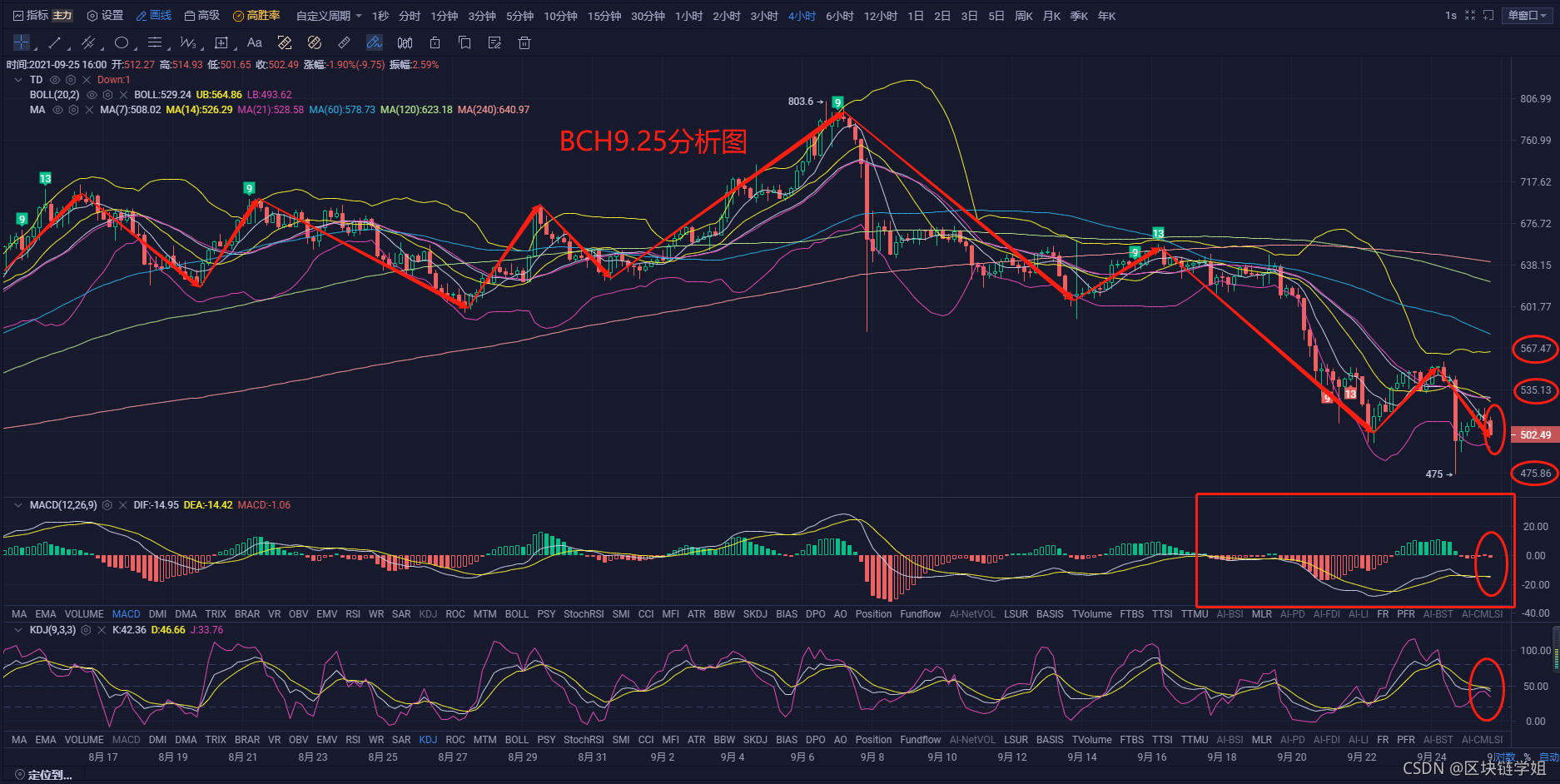Viewport: 1560px width, 784px height.
Task: Click the candlestick magnet tool icon
Action: point(405,42)
